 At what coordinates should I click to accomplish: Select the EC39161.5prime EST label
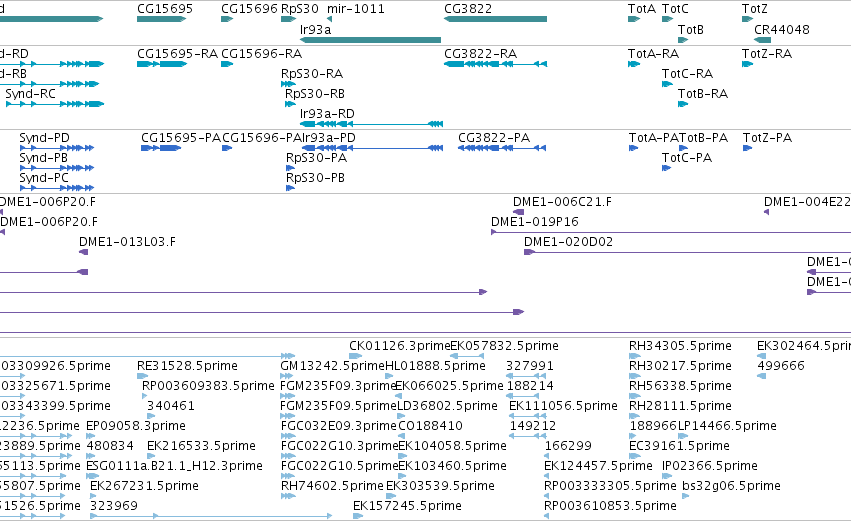tap(679, 446)
